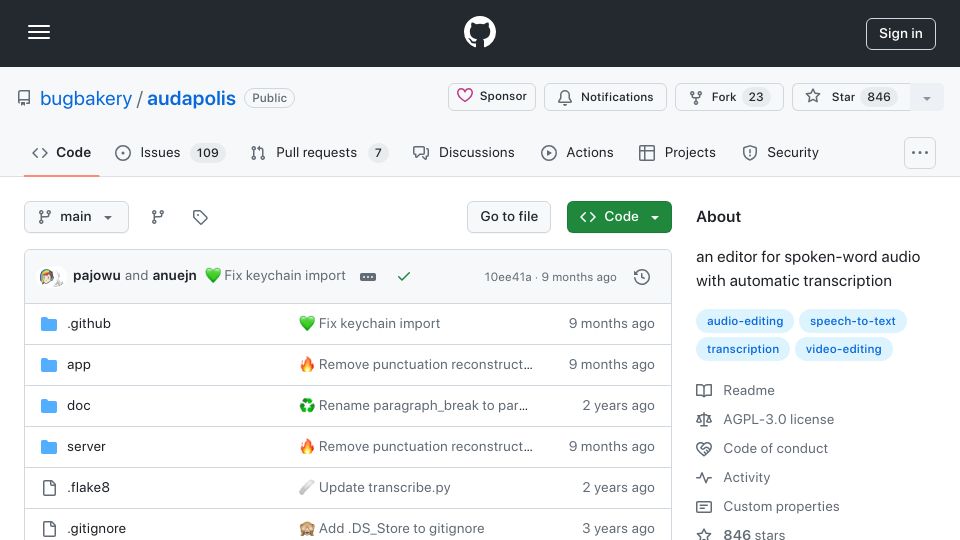The height and width of the screenshot is (540, 960).
Task: Click the server folder icon
Action: (x=49, y=446)
